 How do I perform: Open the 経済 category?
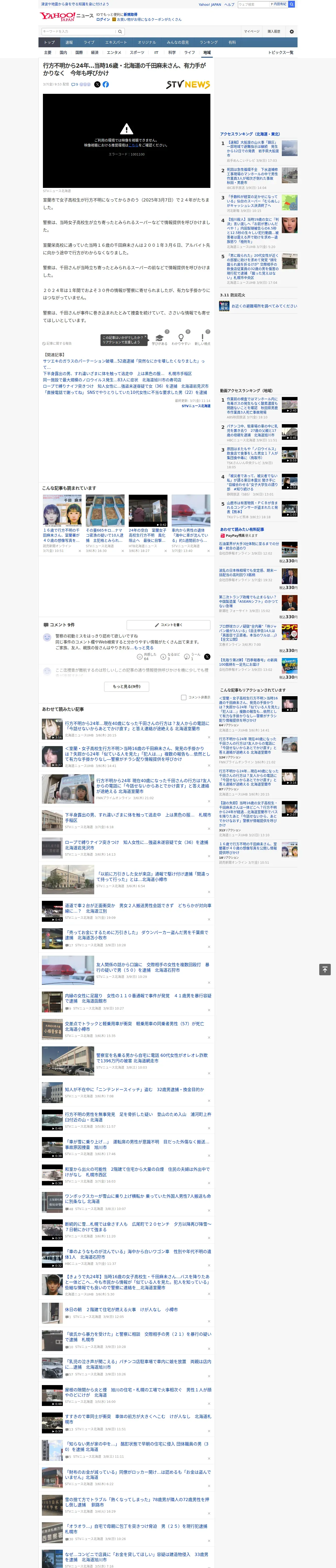(94, 52)
